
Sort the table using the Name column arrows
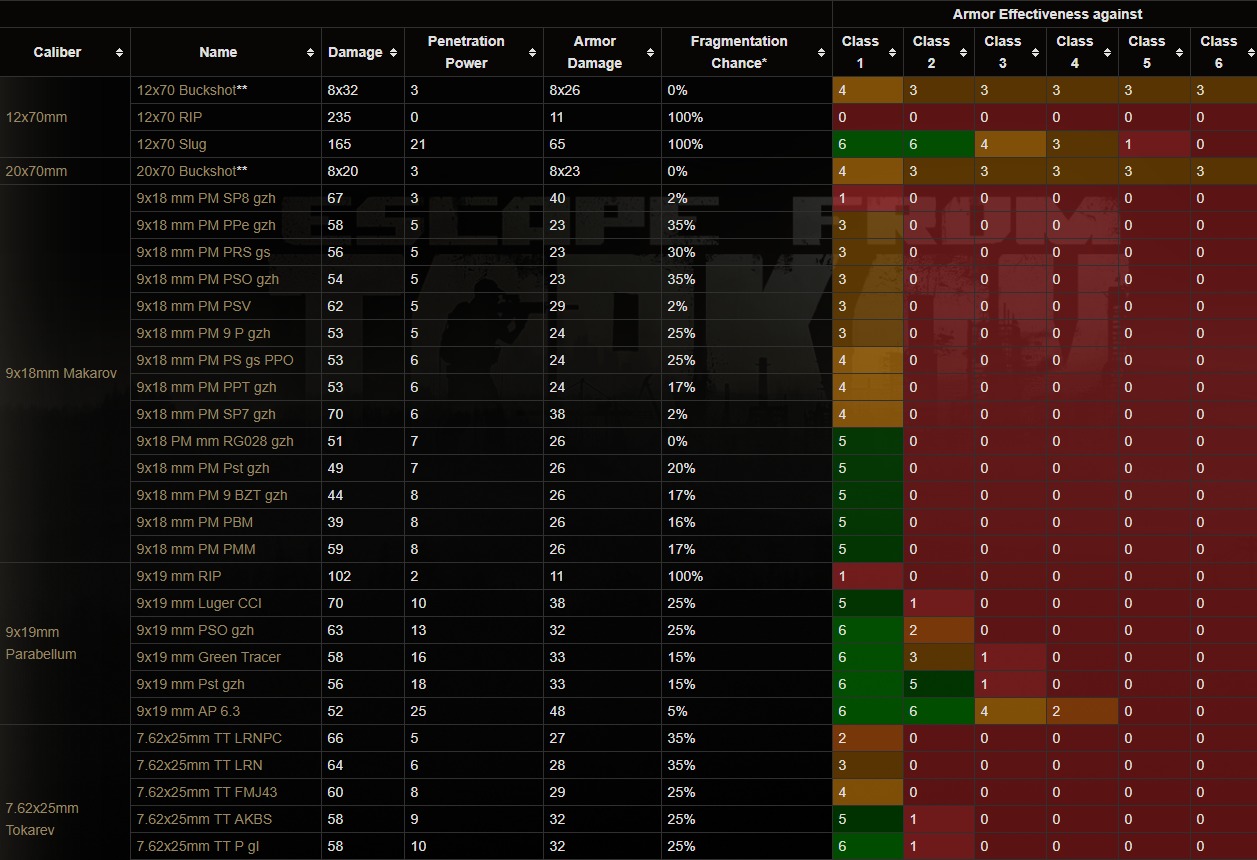[x=311, y=52]
